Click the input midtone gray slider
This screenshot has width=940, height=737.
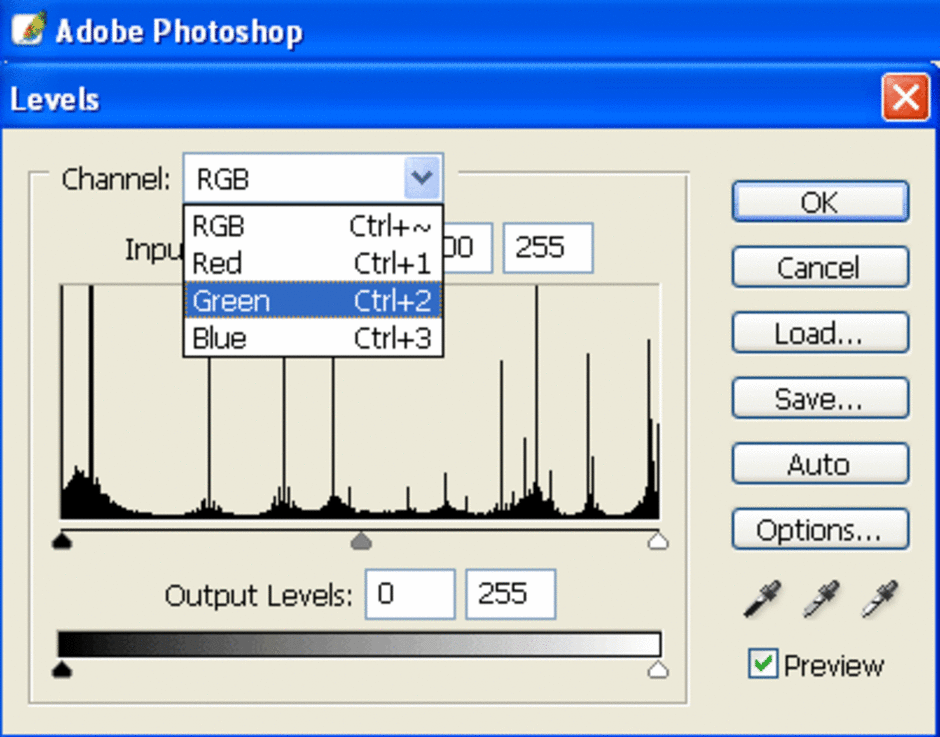point(361,541)
